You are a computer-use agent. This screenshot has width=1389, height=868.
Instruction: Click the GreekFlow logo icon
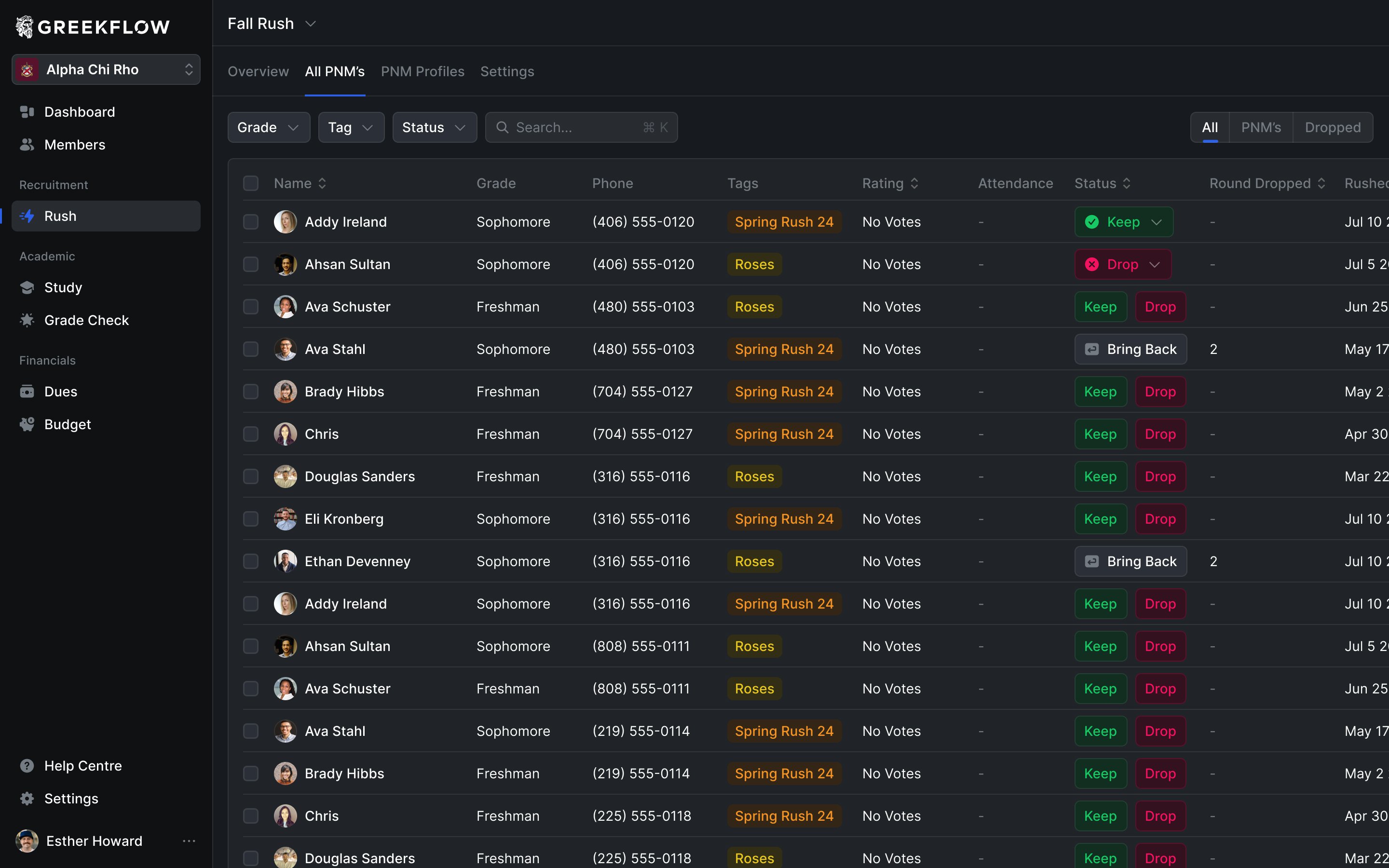pos(24,27)
